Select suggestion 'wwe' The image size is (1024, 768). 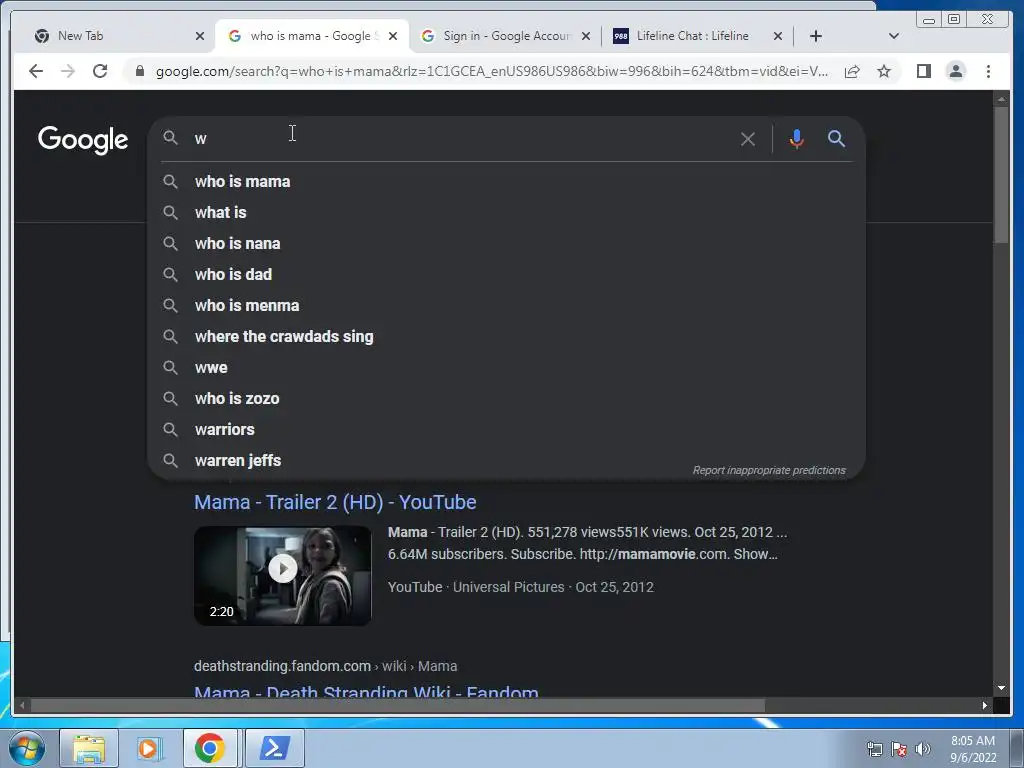(x=506, y=368)
